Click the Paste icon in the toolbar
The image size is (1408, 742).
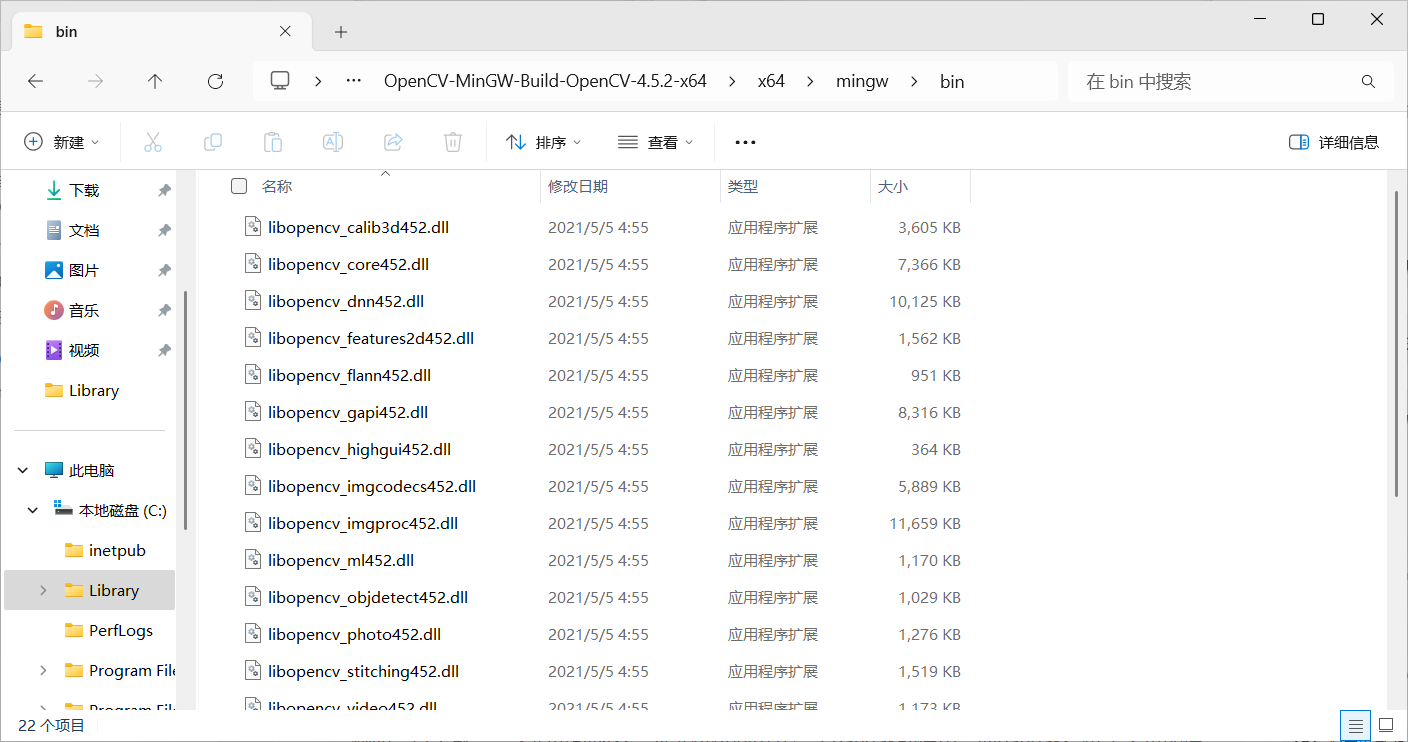(x=272, y=142)
